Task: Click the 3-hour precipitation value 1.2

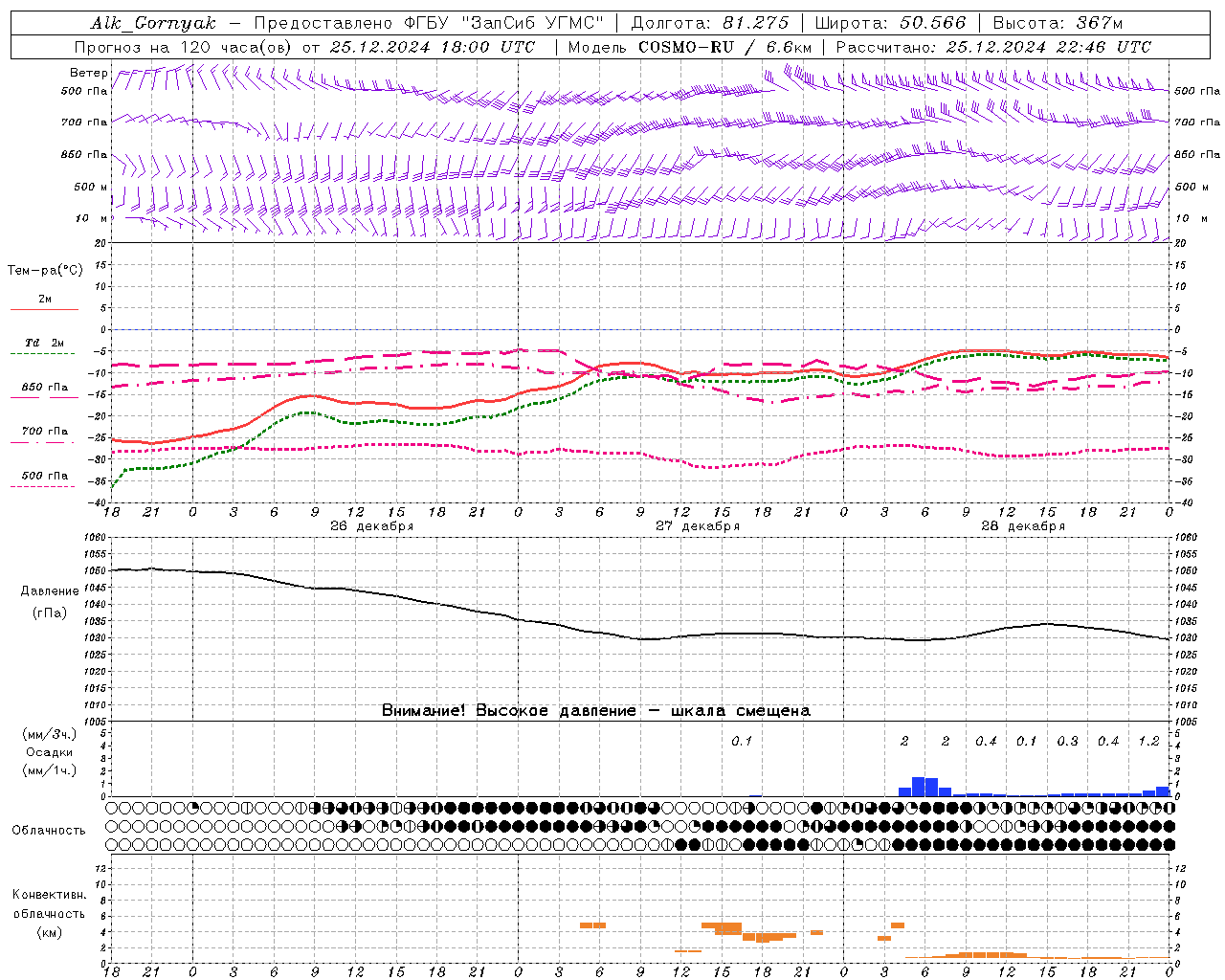Action: [x=1148, y=742]
